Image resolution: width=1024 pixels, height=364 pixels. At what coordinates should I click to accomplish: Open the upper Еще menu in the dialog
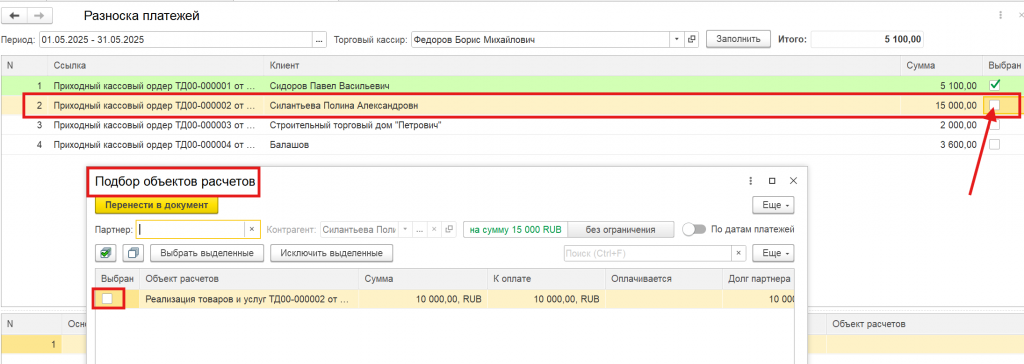(x=774, y=205)
